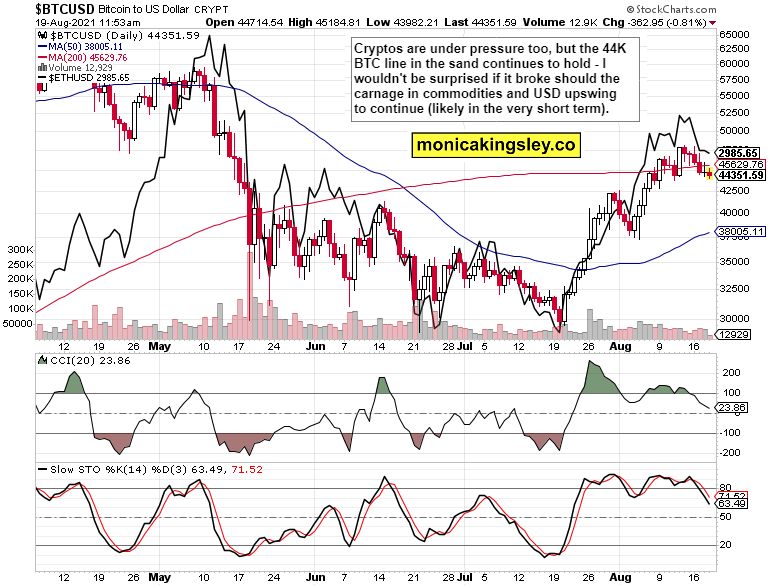Click the yellow-highlighted latest candlestick
The image size is (770, 588).
pos(710,174)
